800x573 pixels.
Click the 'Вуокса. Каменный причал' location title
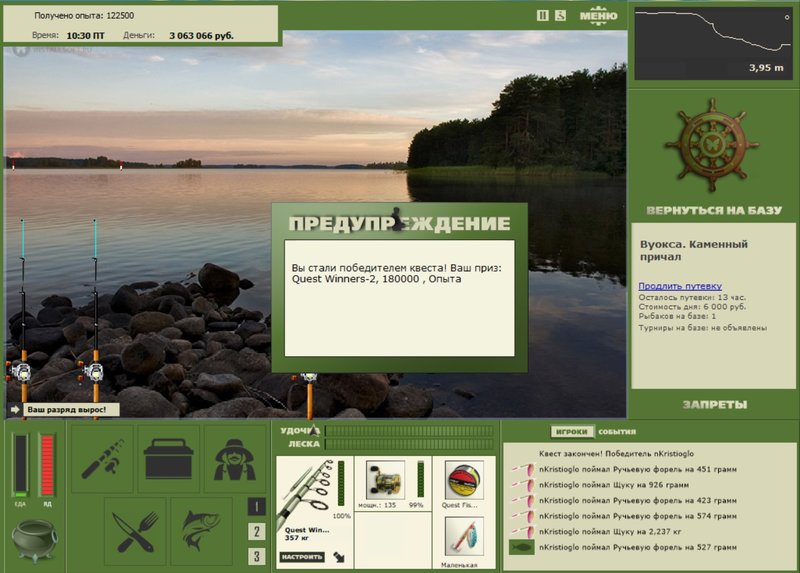694,250
